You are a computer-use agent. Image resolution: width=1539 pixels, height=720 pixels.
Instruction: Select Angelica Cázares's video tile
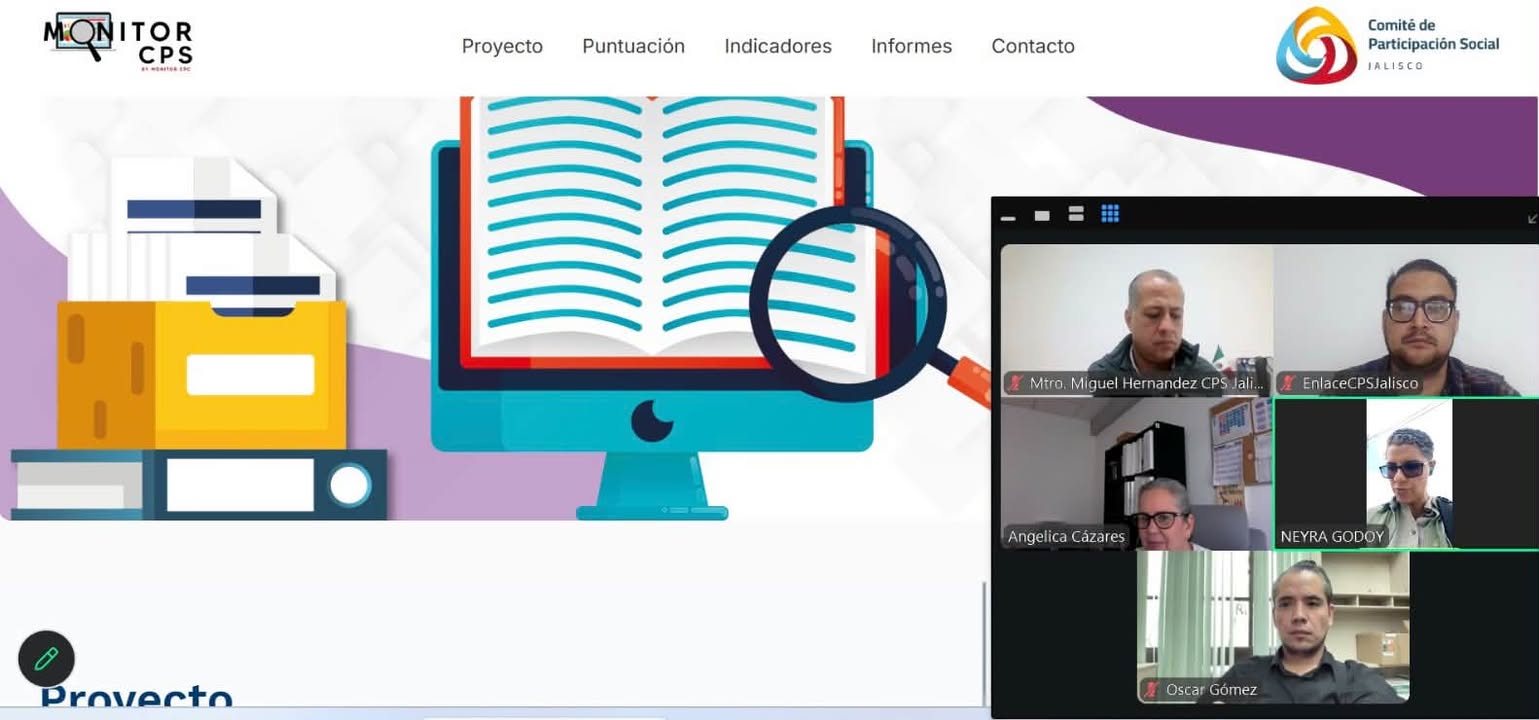click(x=1137, y=474)
